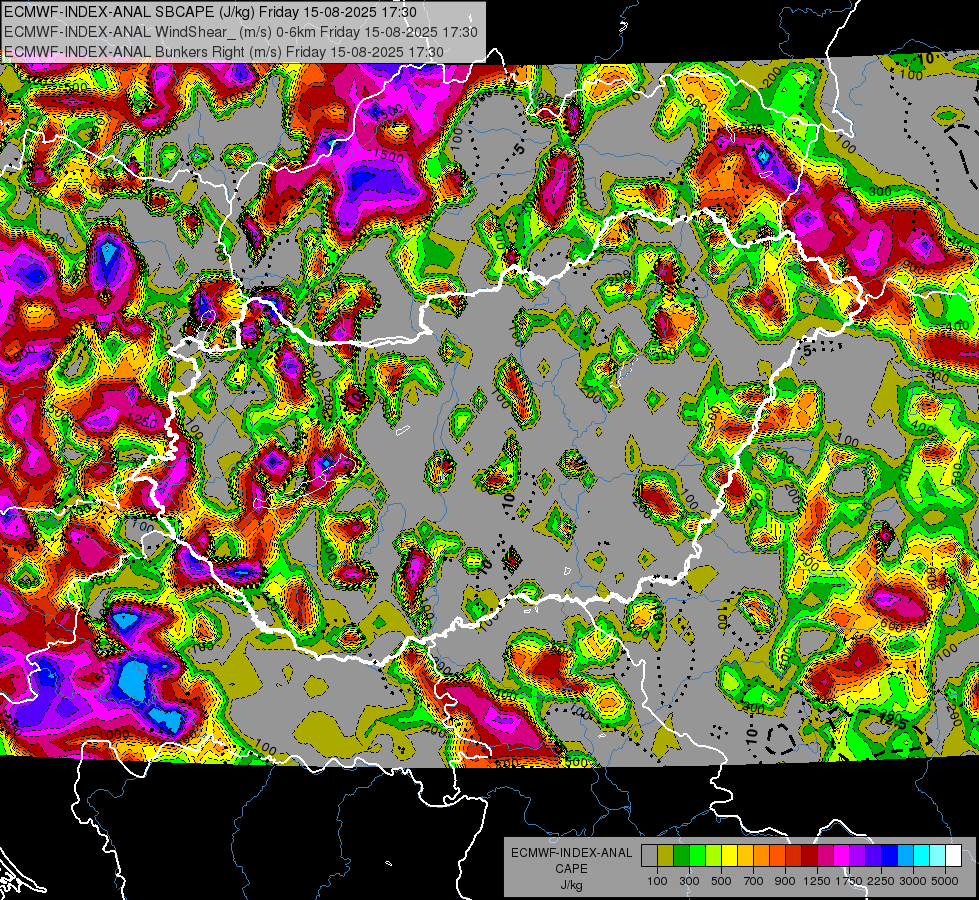Select the gray legend swatch

point(649,856)
